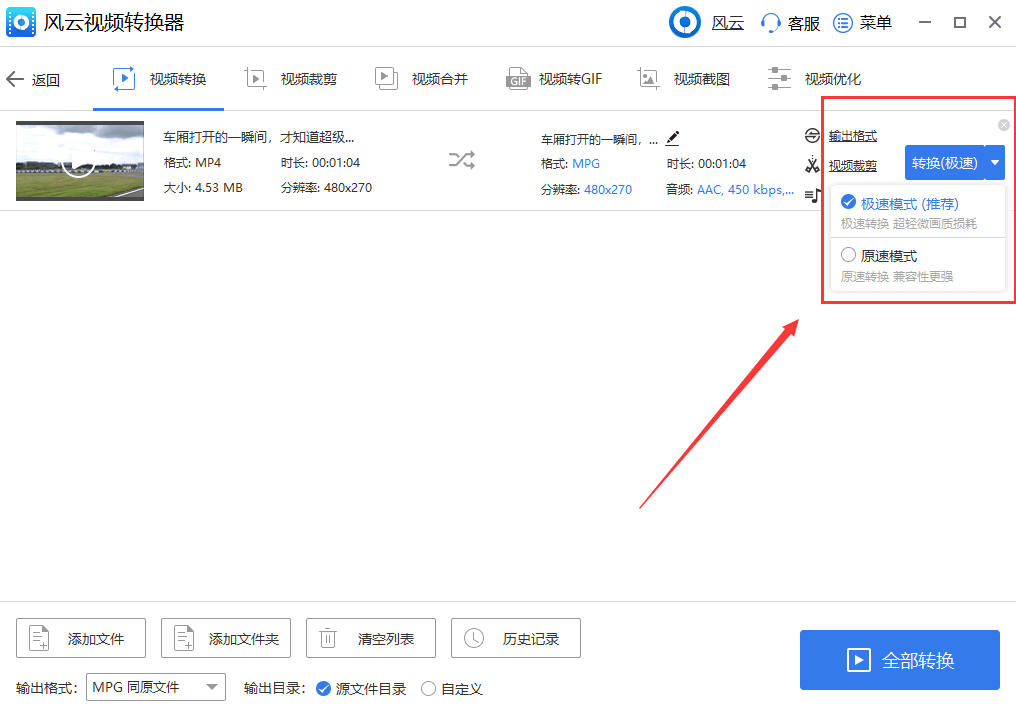The height and width of the screenshot is (712, 1016).
Task: Open history via the clock icon
Action: tap(515, 637)
